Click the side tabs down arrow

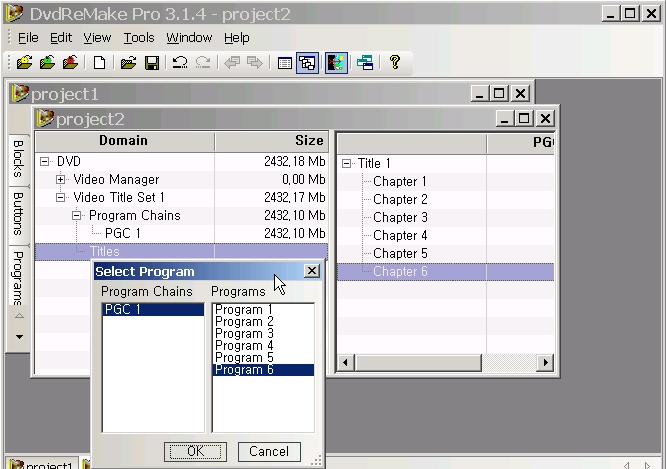19,337
